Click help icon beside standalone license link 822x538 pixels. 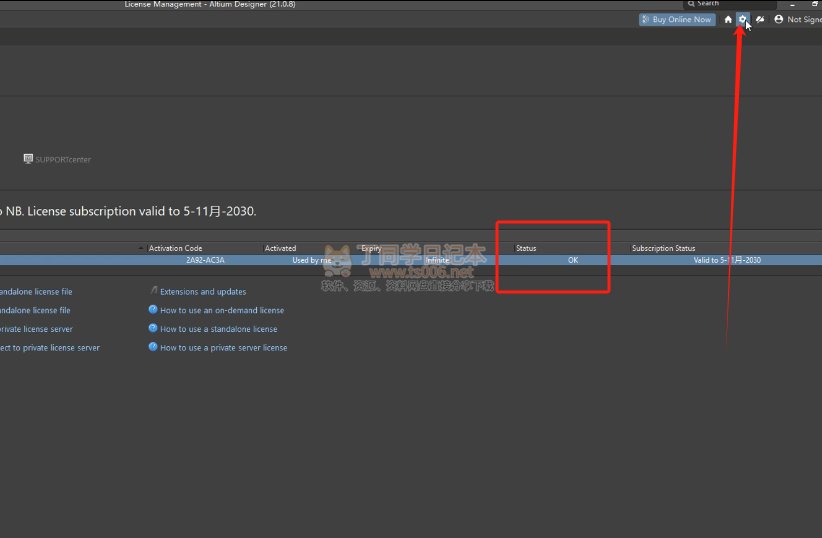click(x=153, y=328)
